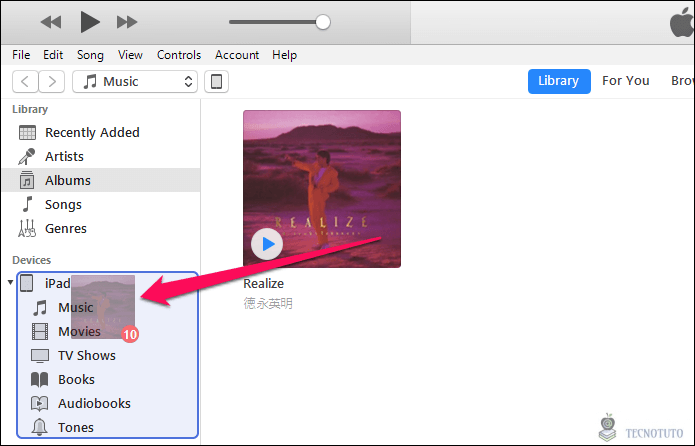This screenshot has width=695, height=446.
Task: Collapse the iPad device tree
Action: click(x=10, y=282)
